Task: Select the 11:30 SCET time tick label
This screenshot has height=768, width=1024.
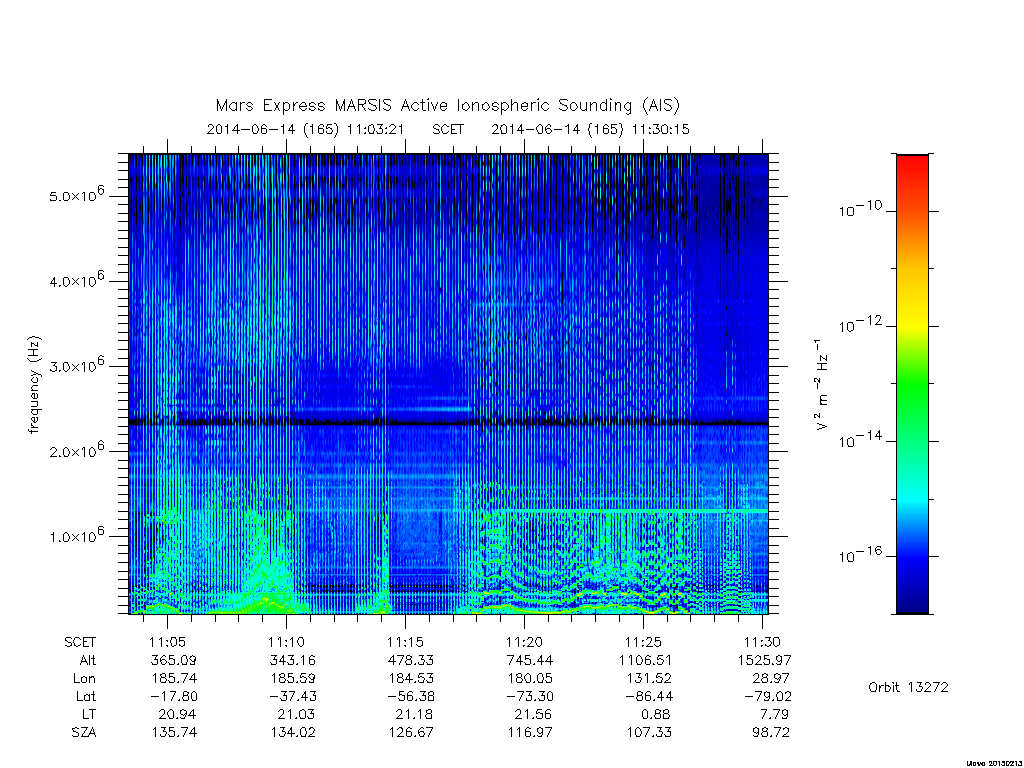Action: (761, 642)
